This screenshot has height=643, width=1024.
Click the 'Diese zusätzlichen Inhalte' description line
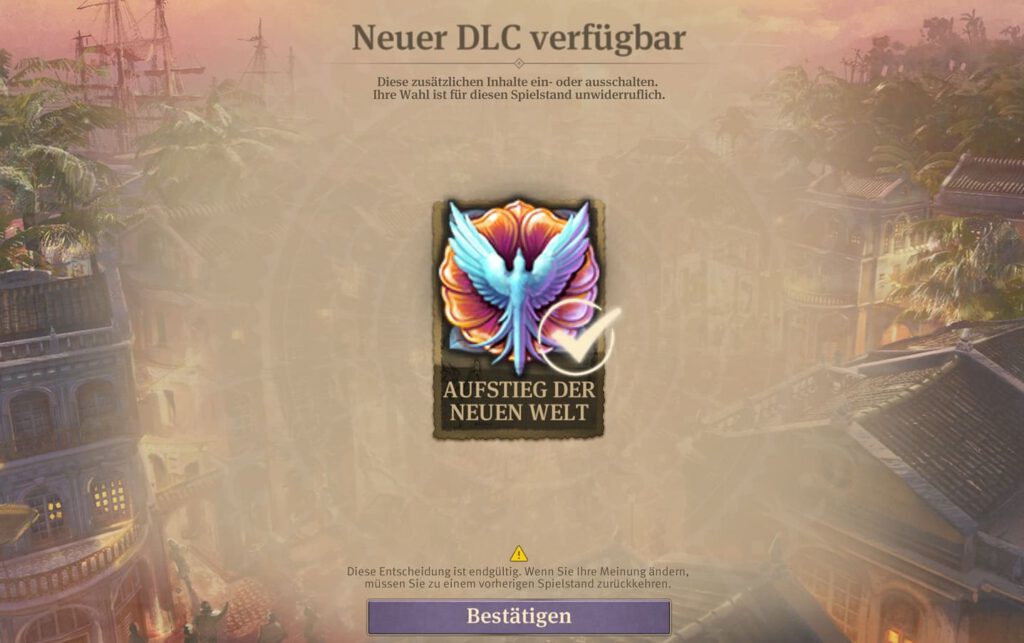point(517,82)
